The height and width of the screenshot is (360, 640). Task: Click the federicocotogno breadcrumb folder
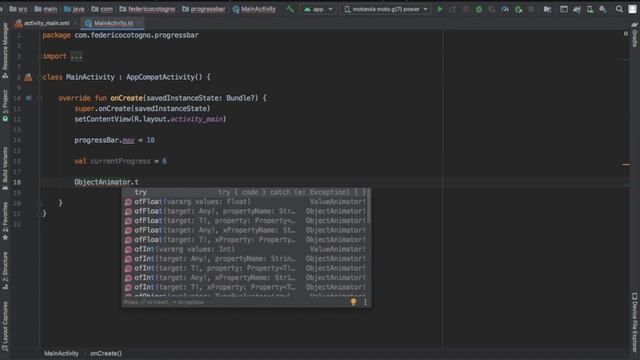click(147, 9)
